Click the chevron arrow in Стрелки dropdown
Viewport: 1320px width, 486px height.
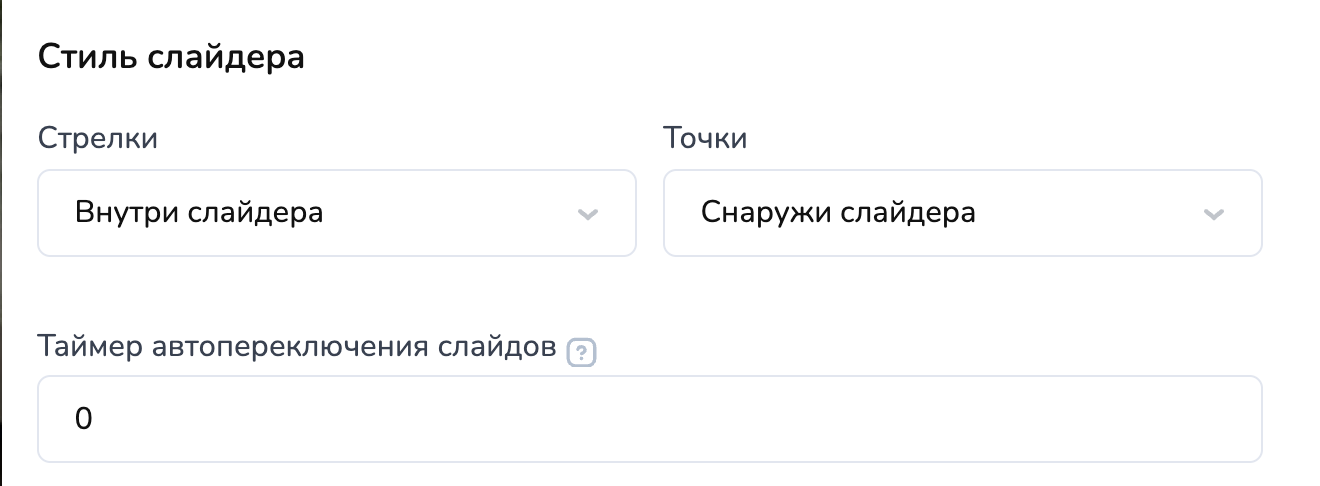pyautogui.click(x=588, y=214)
